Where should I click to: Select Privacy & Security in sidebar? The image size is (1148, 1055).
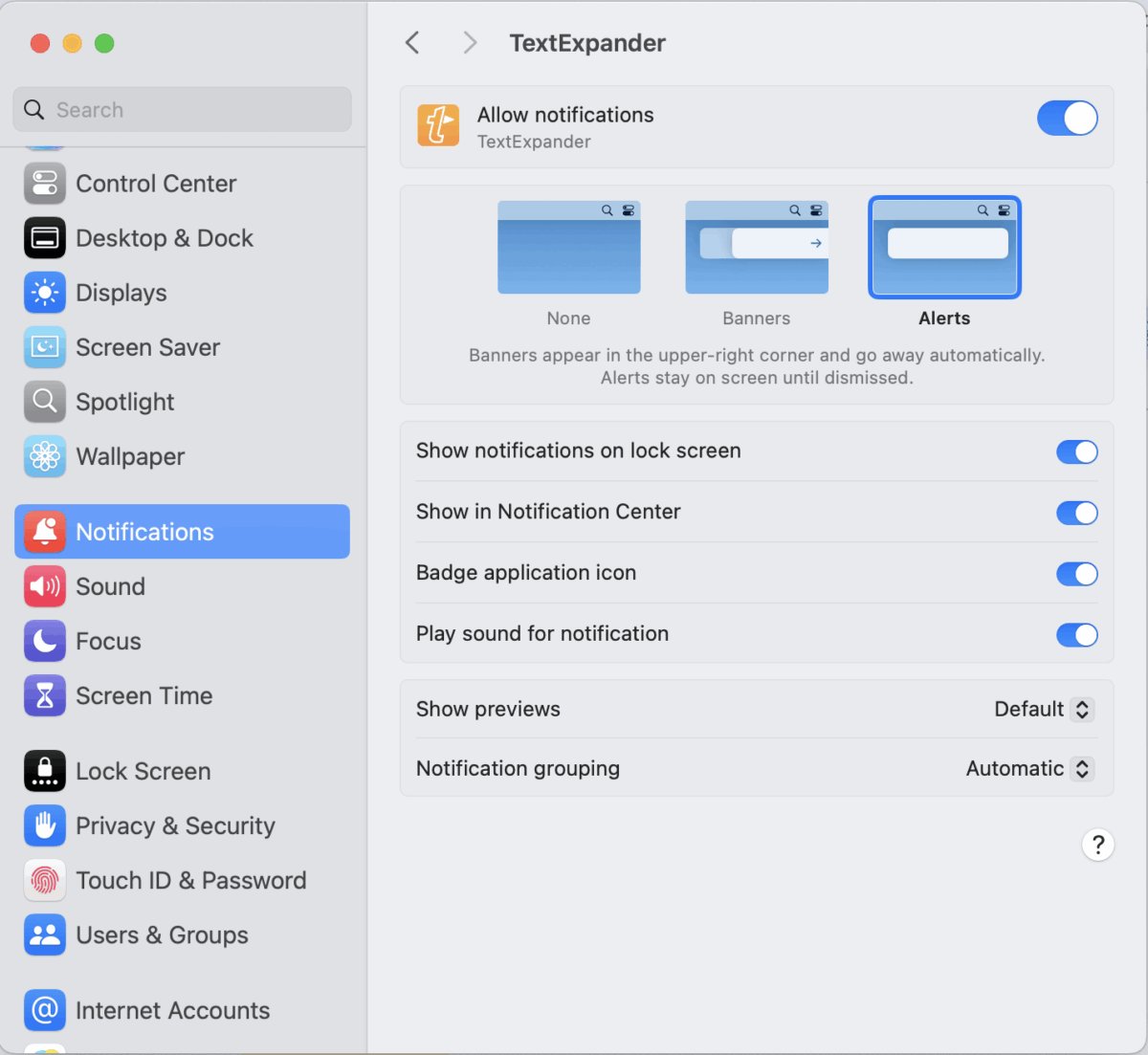click(175, 825)
